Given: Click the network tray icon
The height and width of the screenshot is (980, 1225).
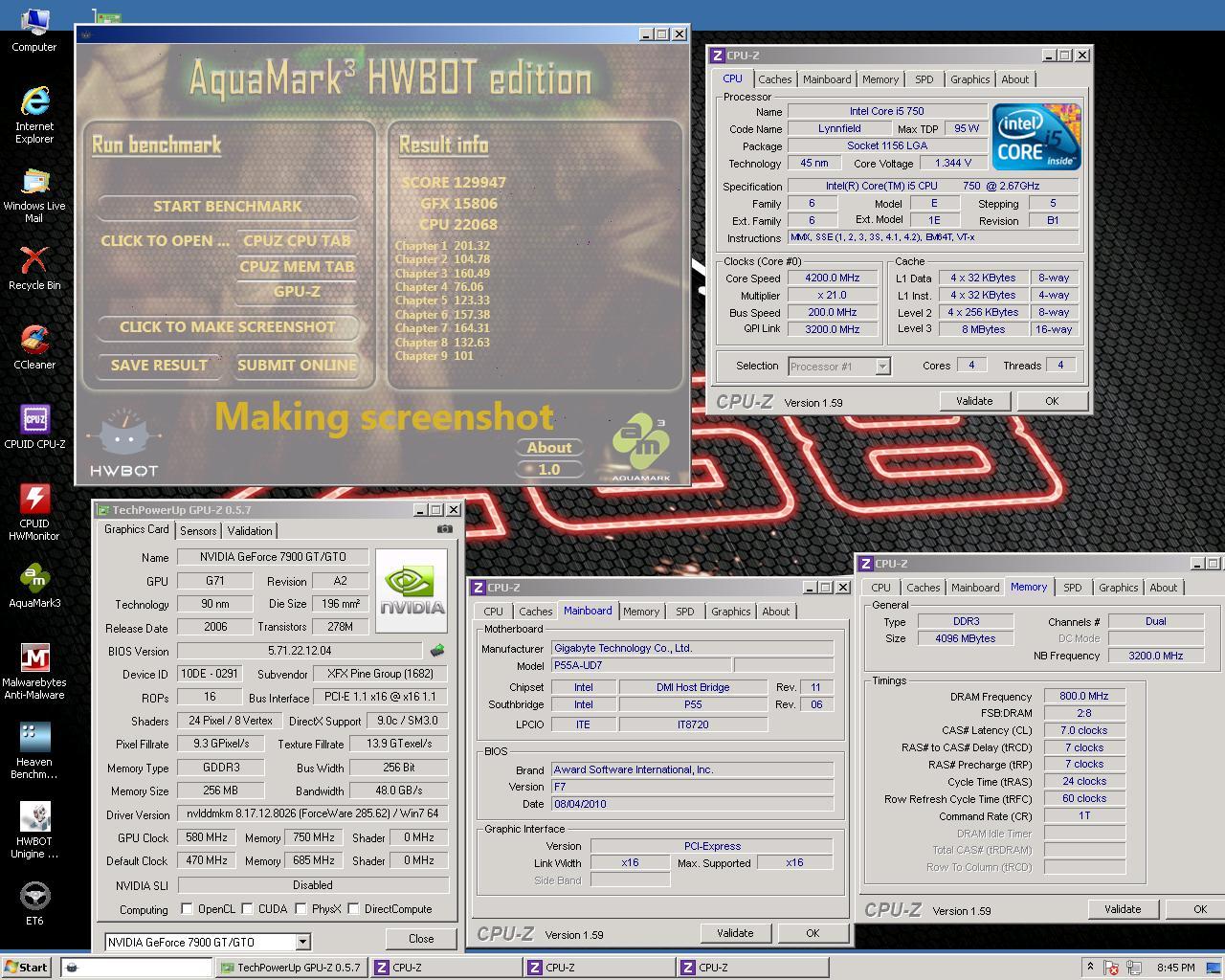Looking at the screenshot, I should (1132, 968).
